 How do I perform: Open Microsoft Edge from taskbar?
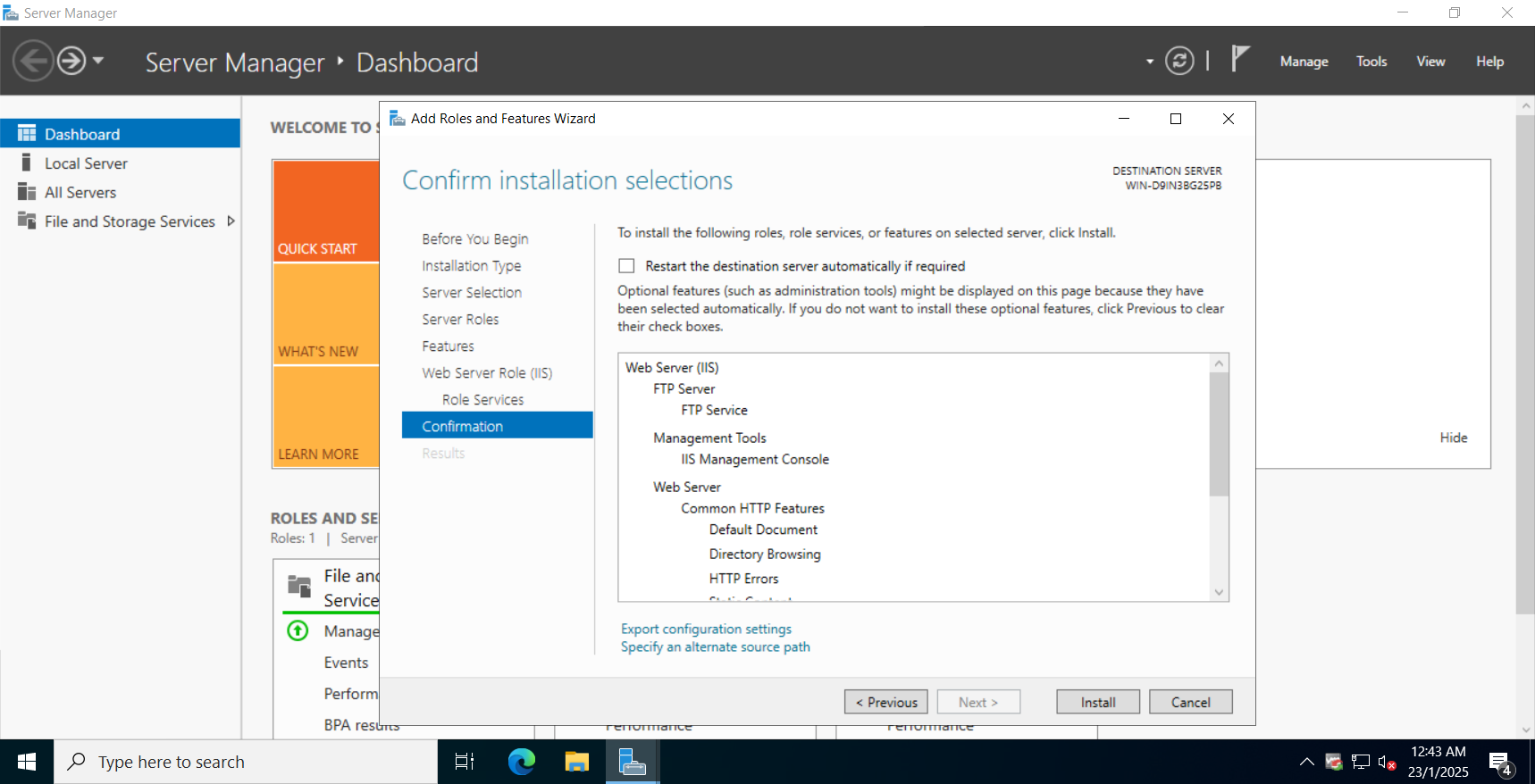click(522, 762)
